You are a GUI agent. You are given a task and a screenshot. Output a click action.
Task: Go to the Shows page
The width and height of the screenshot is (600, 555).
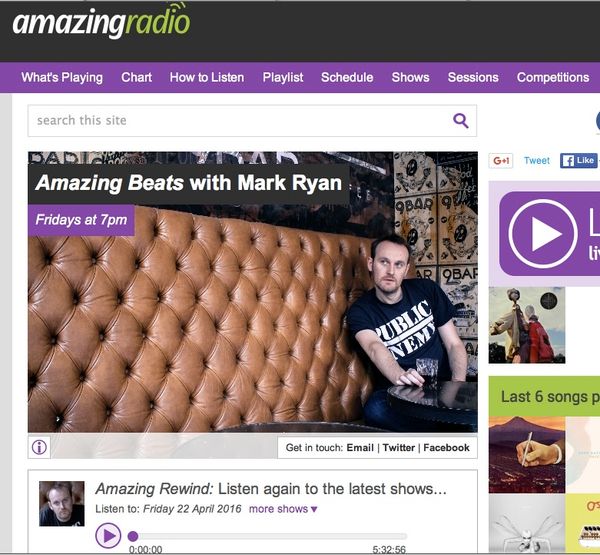pyautogui.click(x=411, y=77)
